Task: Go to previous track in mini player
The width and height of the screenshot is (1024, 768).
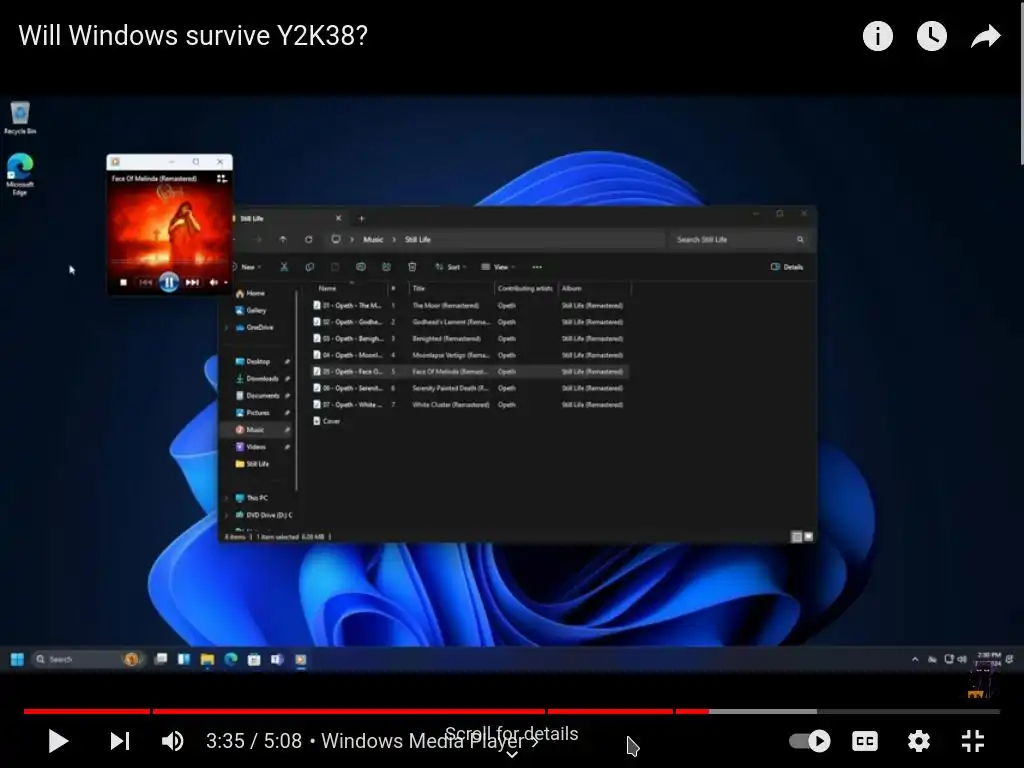Action: click(x=145, y=282)
